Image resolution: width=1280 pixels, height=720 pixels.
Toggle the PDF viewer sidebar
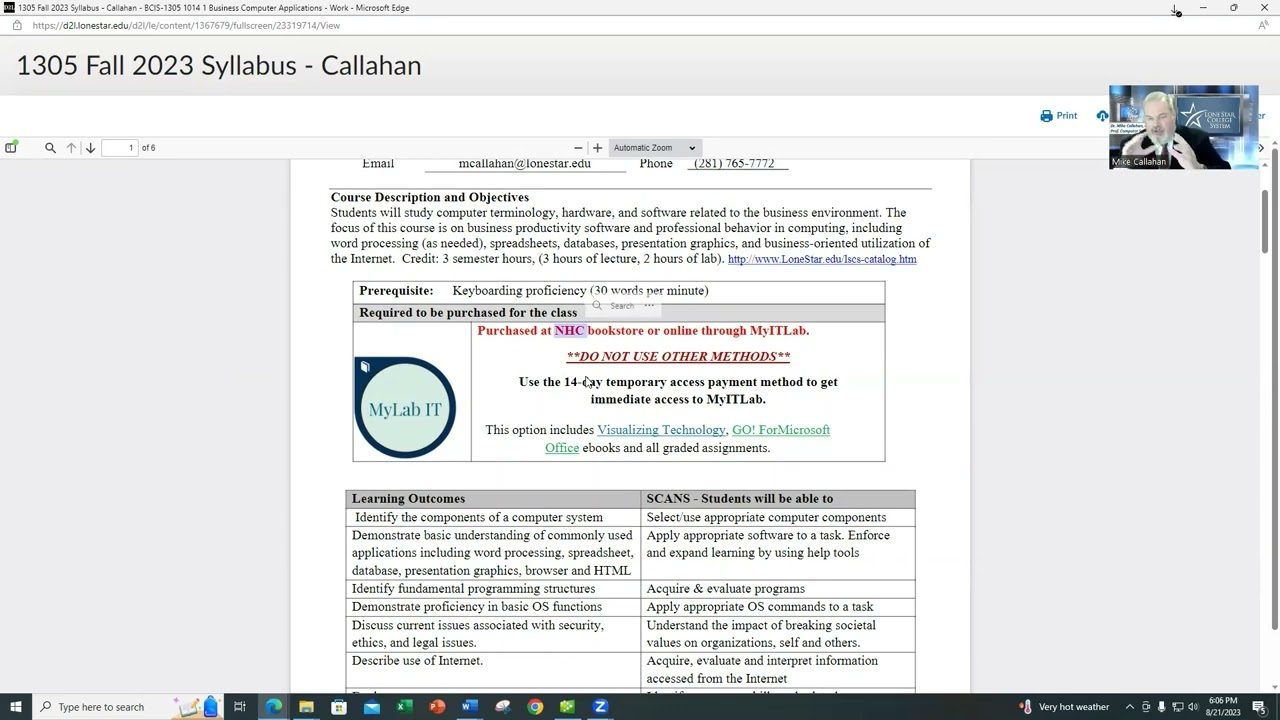(11, 148)
